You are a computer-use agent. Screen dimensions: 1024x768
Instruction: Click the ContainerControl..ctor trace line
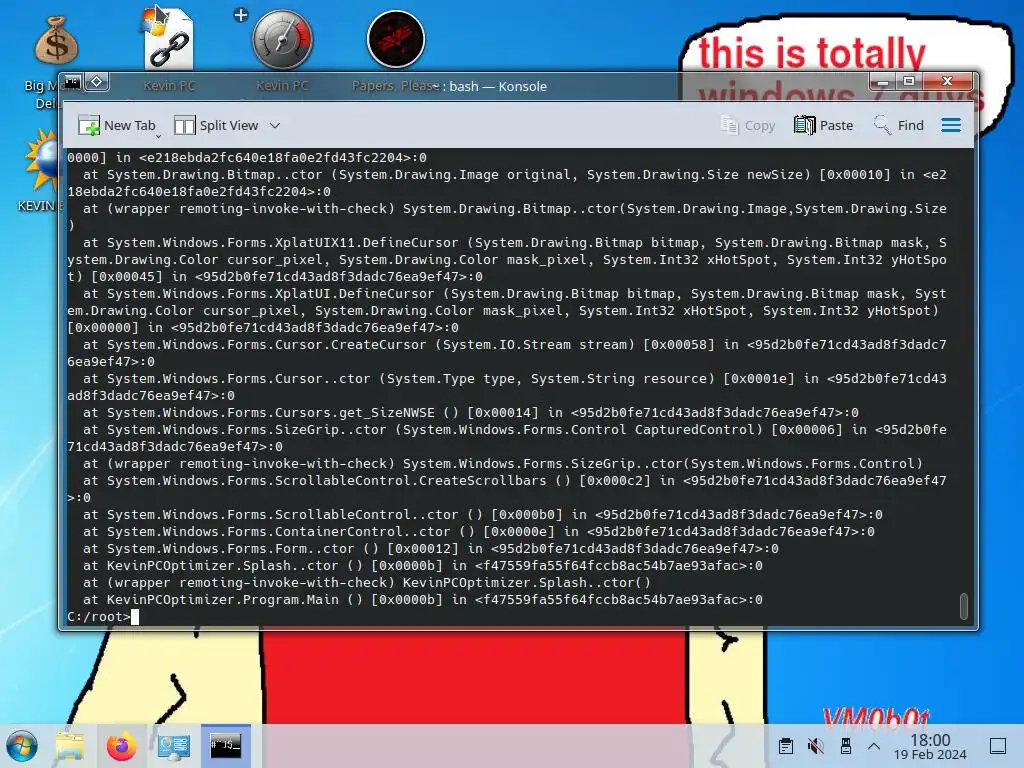coord(479,532)
